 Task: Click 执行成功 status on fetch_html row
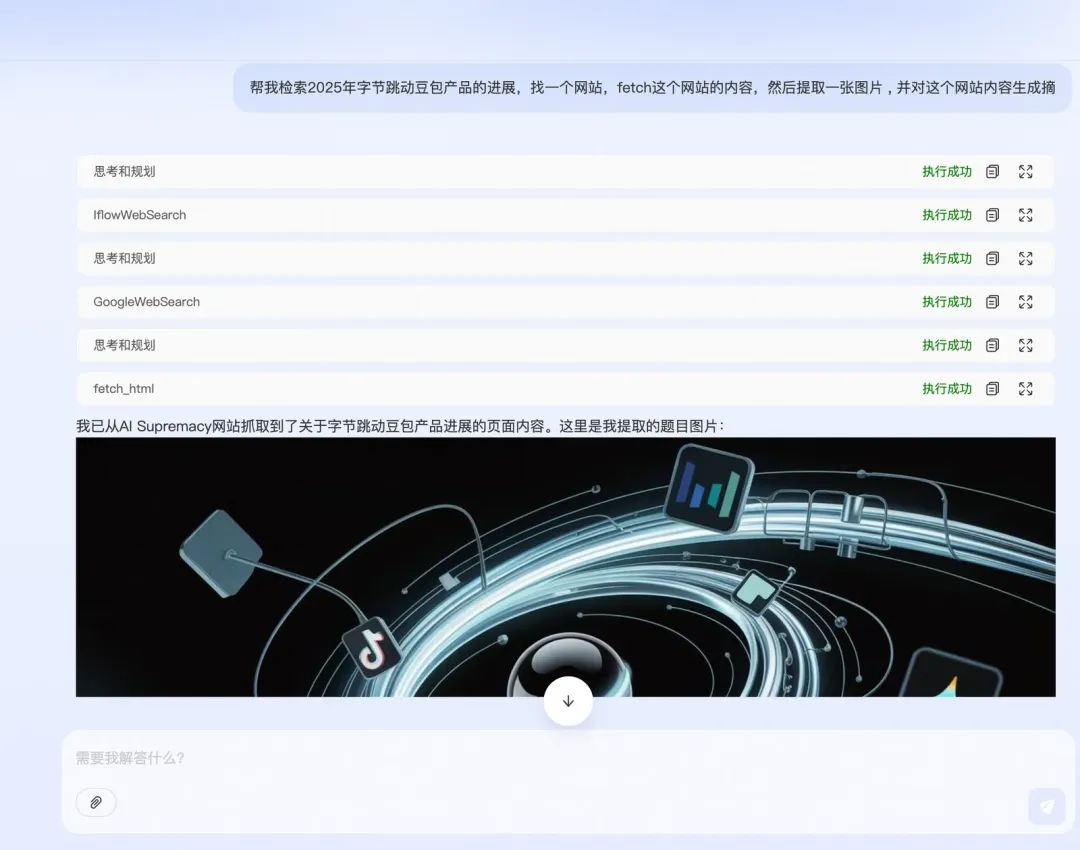946,389
